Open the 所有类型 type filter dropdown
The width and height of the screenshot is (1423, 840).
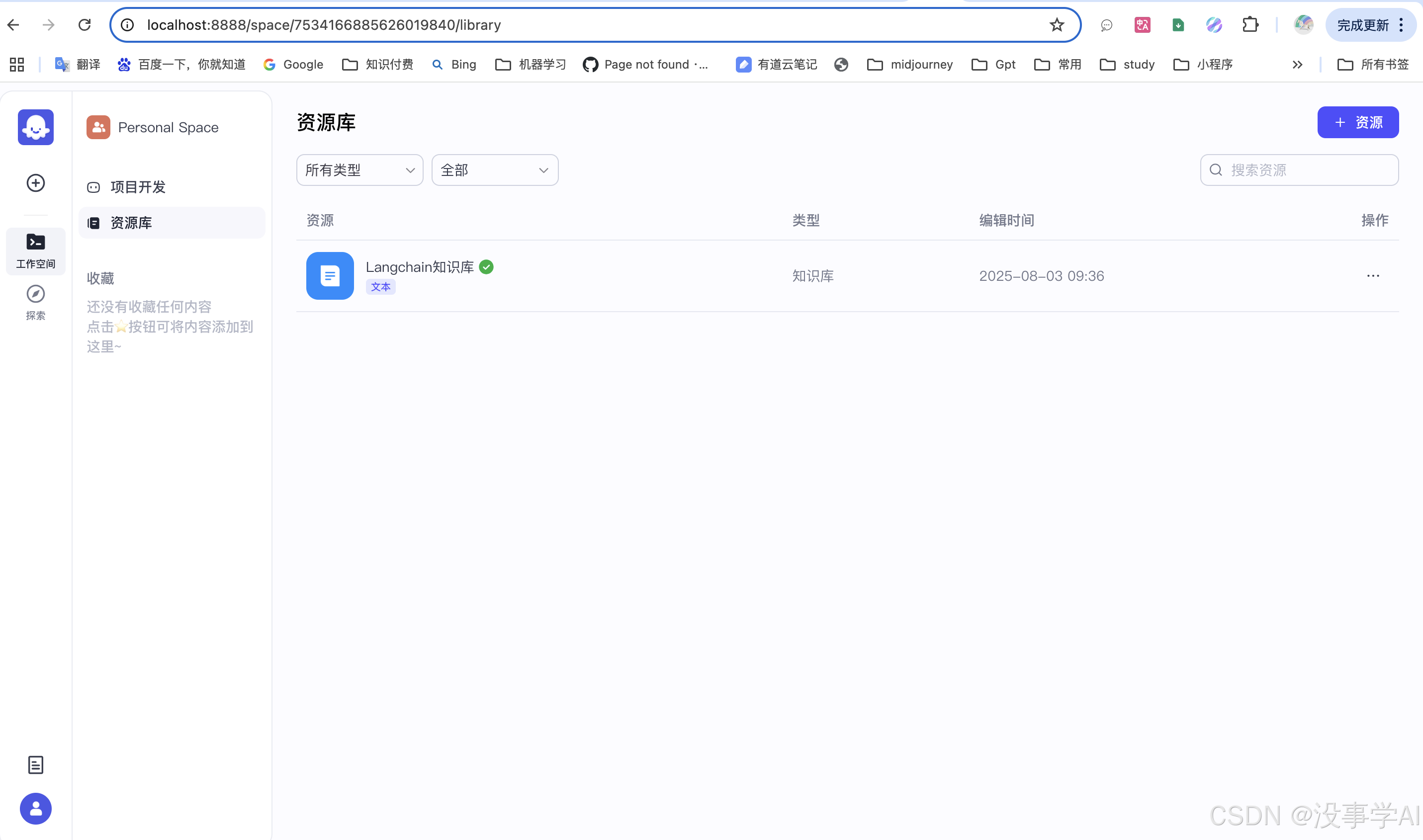pyautogui.click(x=359, y=170)
